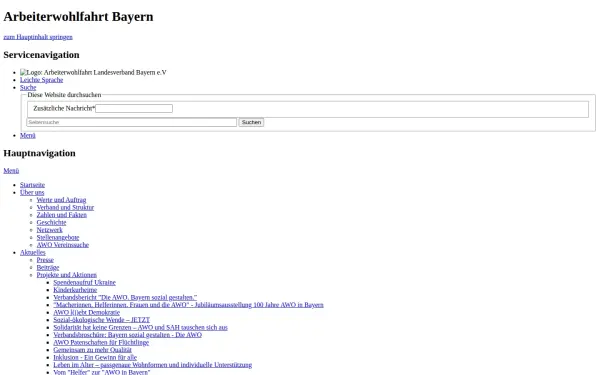Visit the Geschichte page
Screen dimensions: 600x375
coord(52,222)
